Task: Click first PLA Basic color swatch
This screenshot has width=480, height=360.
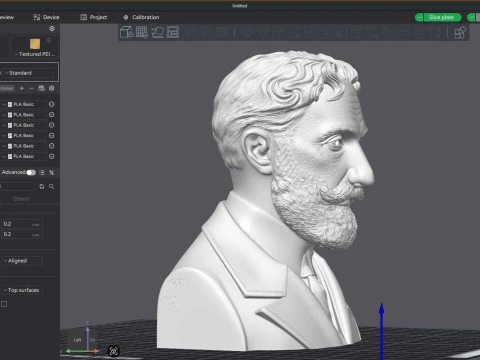Action: pos(10,104)
